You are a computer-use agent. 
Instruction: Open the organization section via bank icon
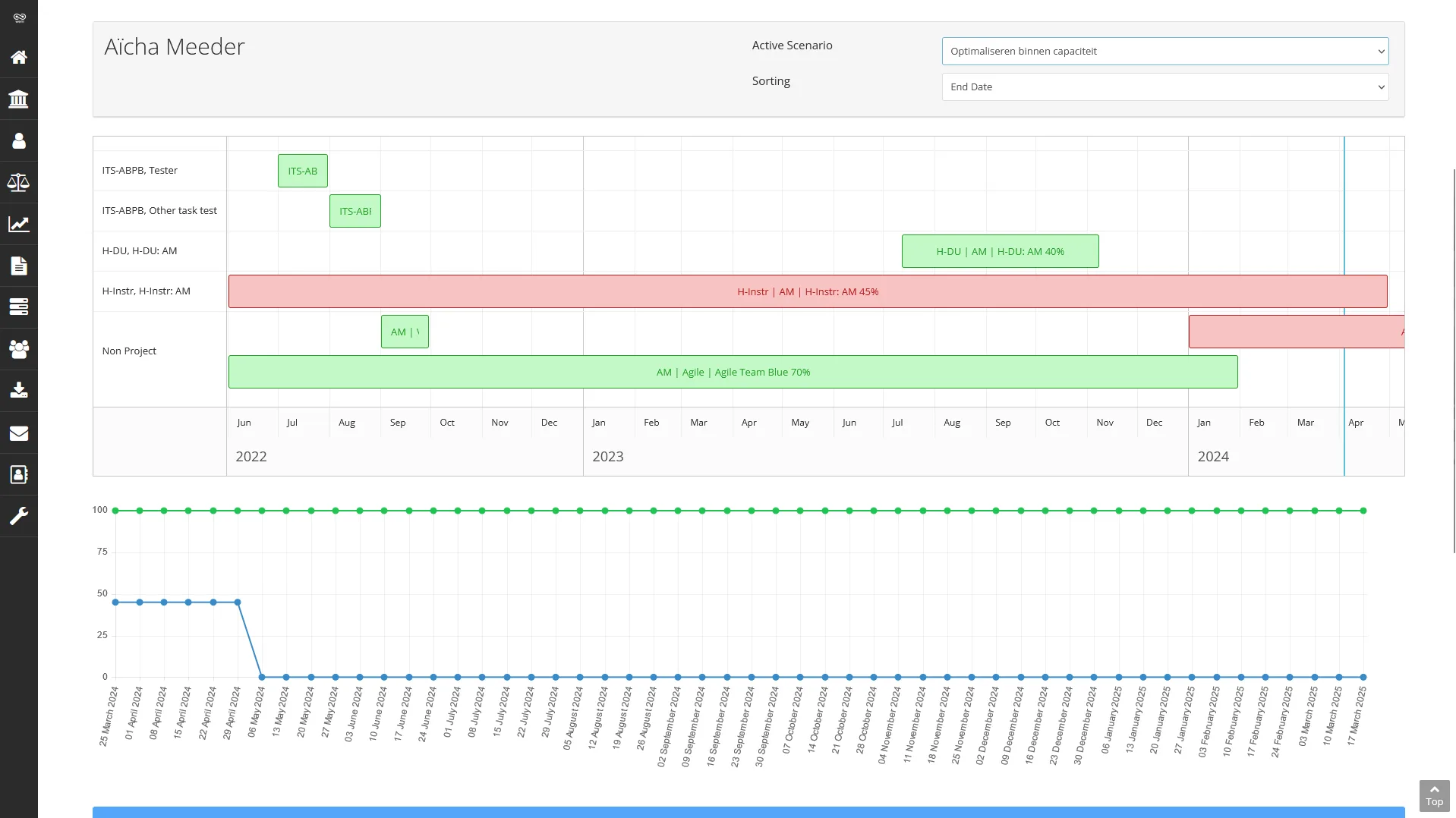pyautogui.click(x=18, y=99)
